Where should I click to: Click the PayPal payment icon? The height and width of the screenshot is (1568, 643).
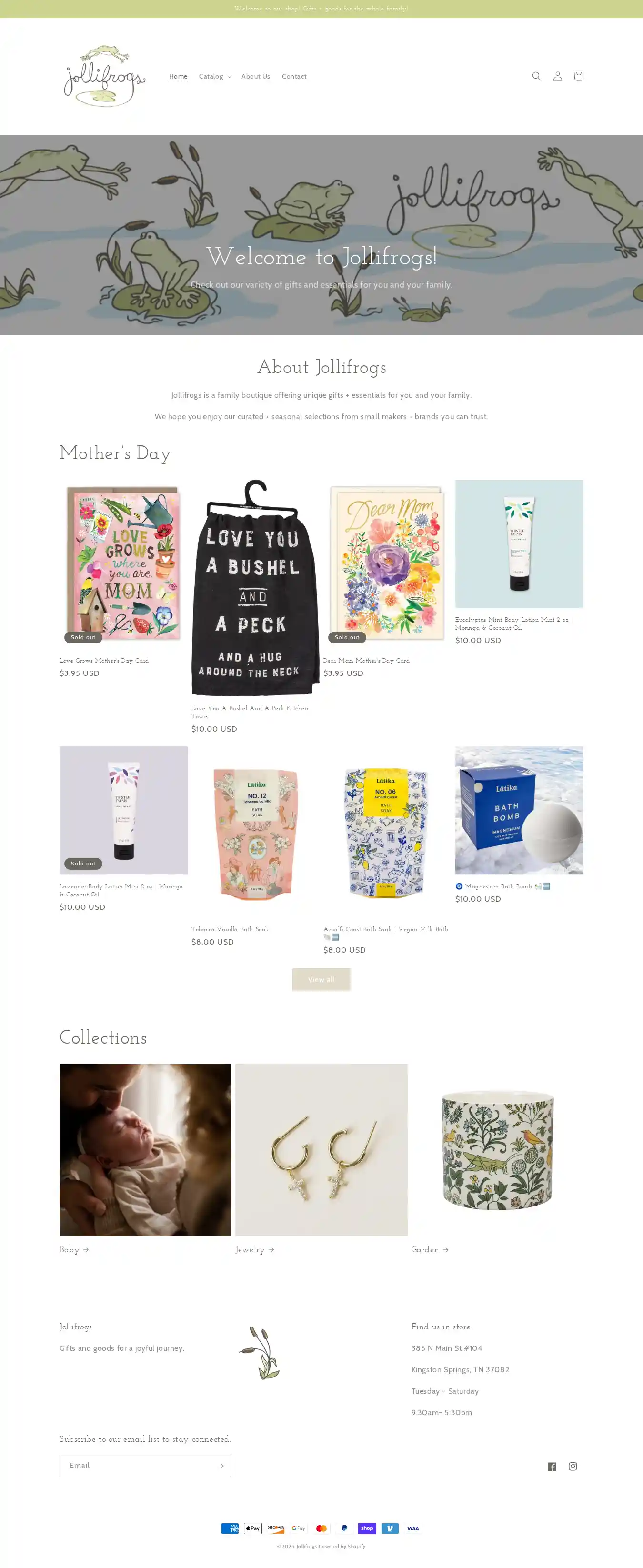click(x=344, y=1528)
